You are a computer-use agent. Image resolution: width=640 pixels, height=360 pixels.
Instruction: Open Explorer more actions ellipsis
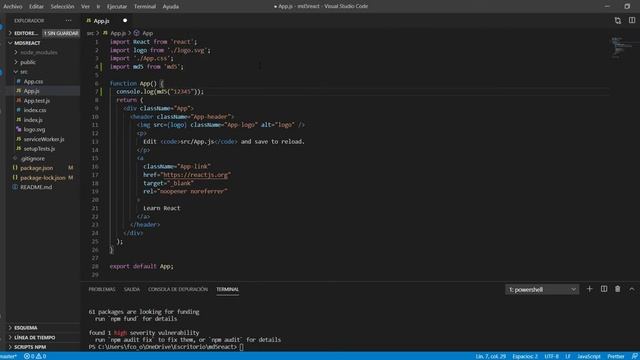coord(68,20)
